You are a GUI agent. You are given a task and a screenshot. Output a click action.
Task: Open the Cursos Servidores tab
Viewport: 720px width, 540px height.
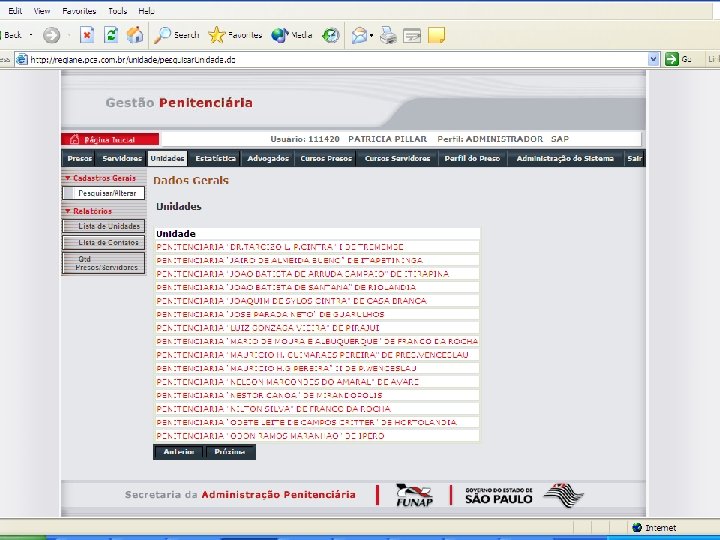coord(397,158)
